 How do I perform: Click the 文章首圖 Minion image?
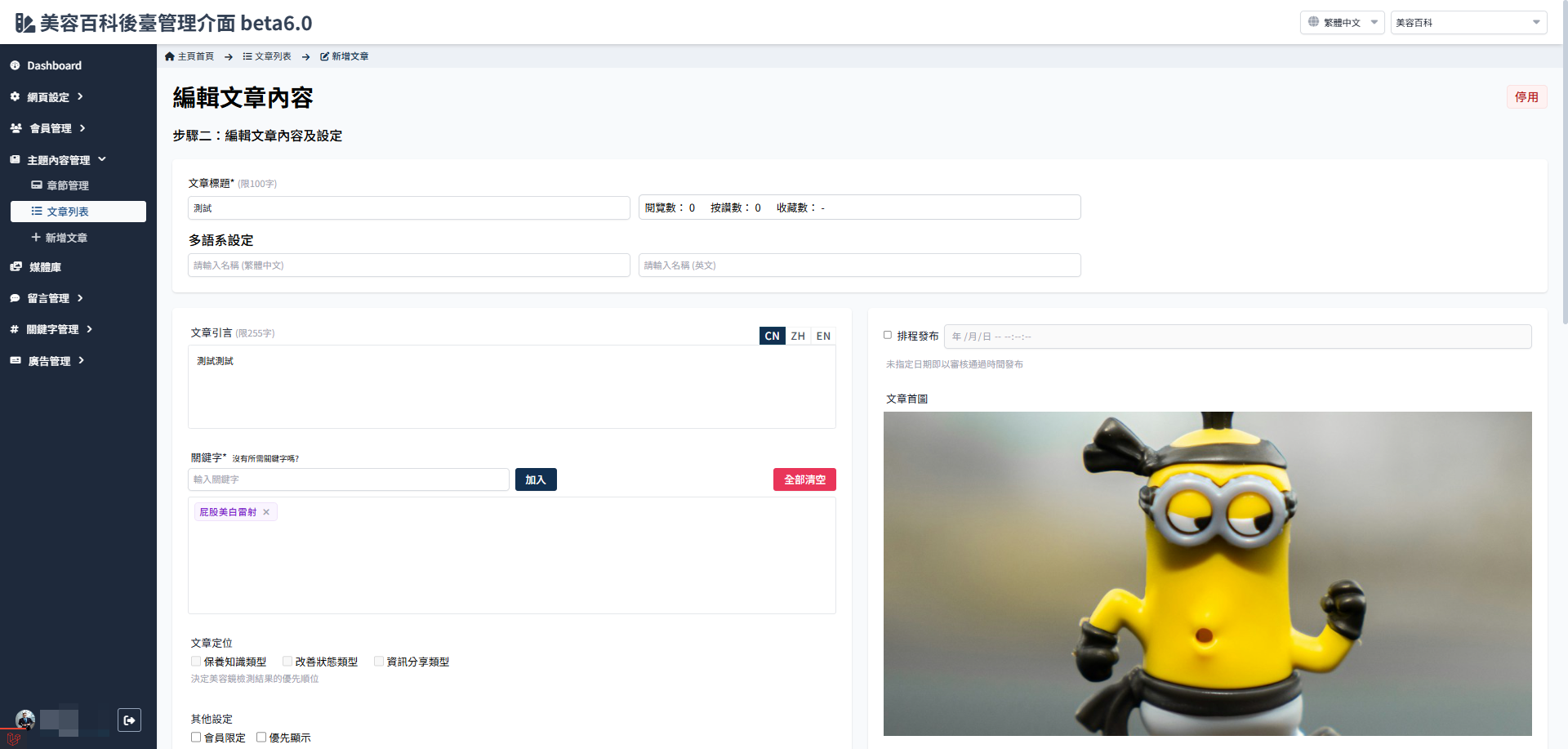[x=1207, y=573]
